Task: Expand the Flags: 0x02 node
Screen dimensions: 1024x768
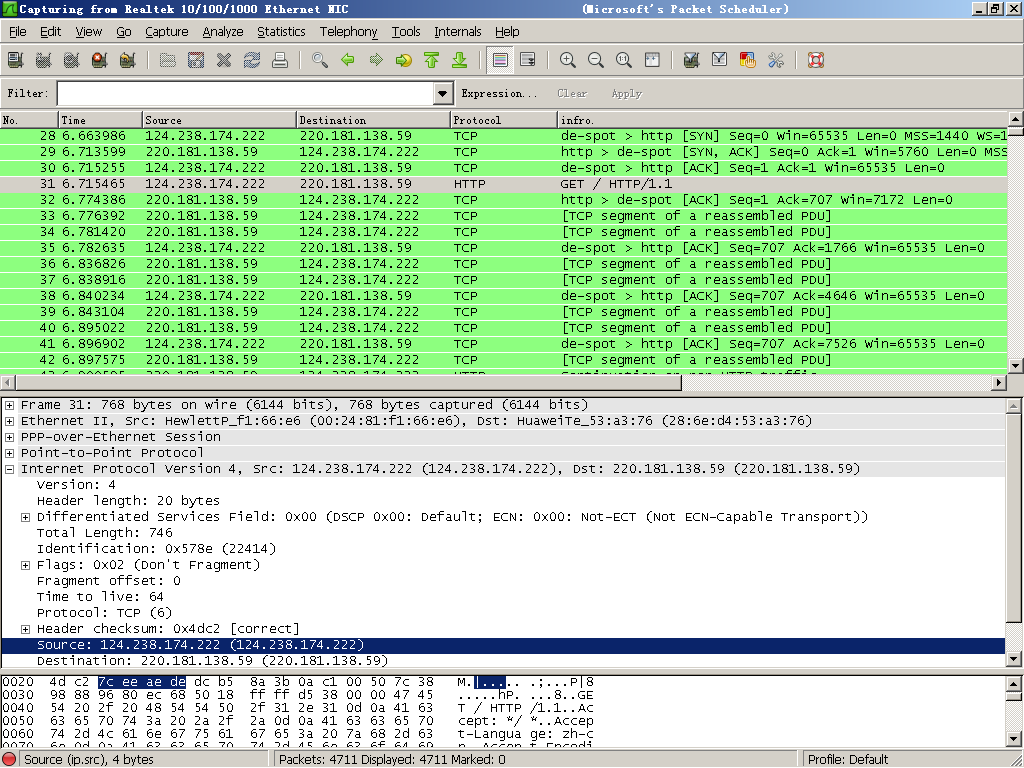Action: click(x=25, y=565)
